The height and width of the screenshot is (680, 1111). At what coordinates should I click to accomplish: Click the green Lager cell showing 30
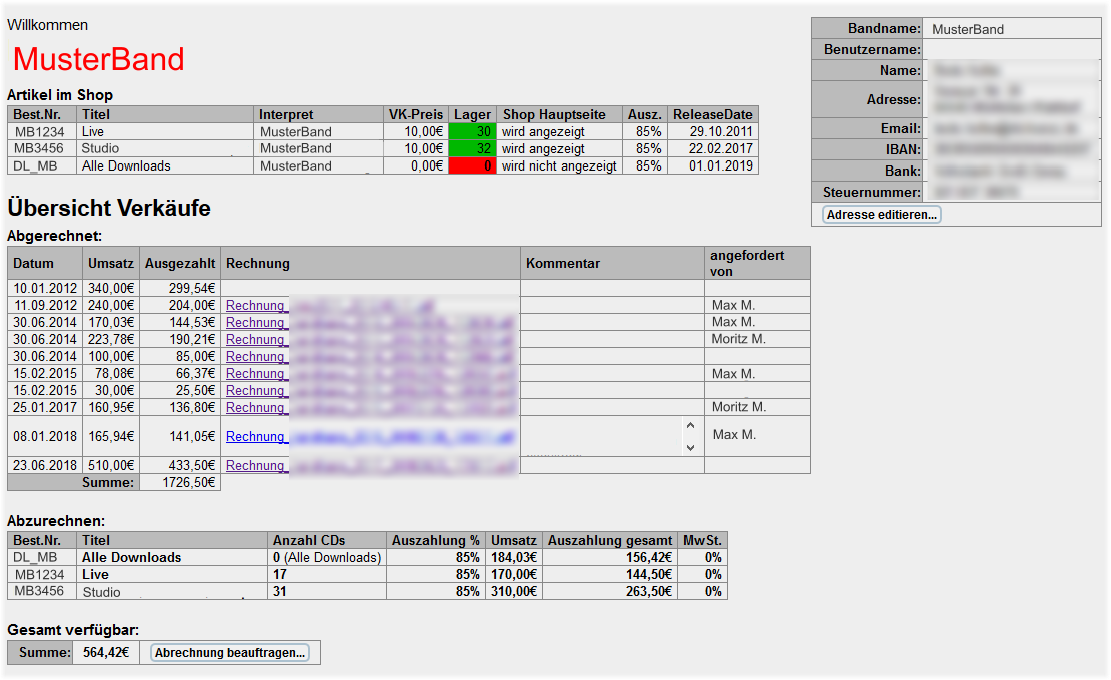pyautogui.click(x=472, y=131)
